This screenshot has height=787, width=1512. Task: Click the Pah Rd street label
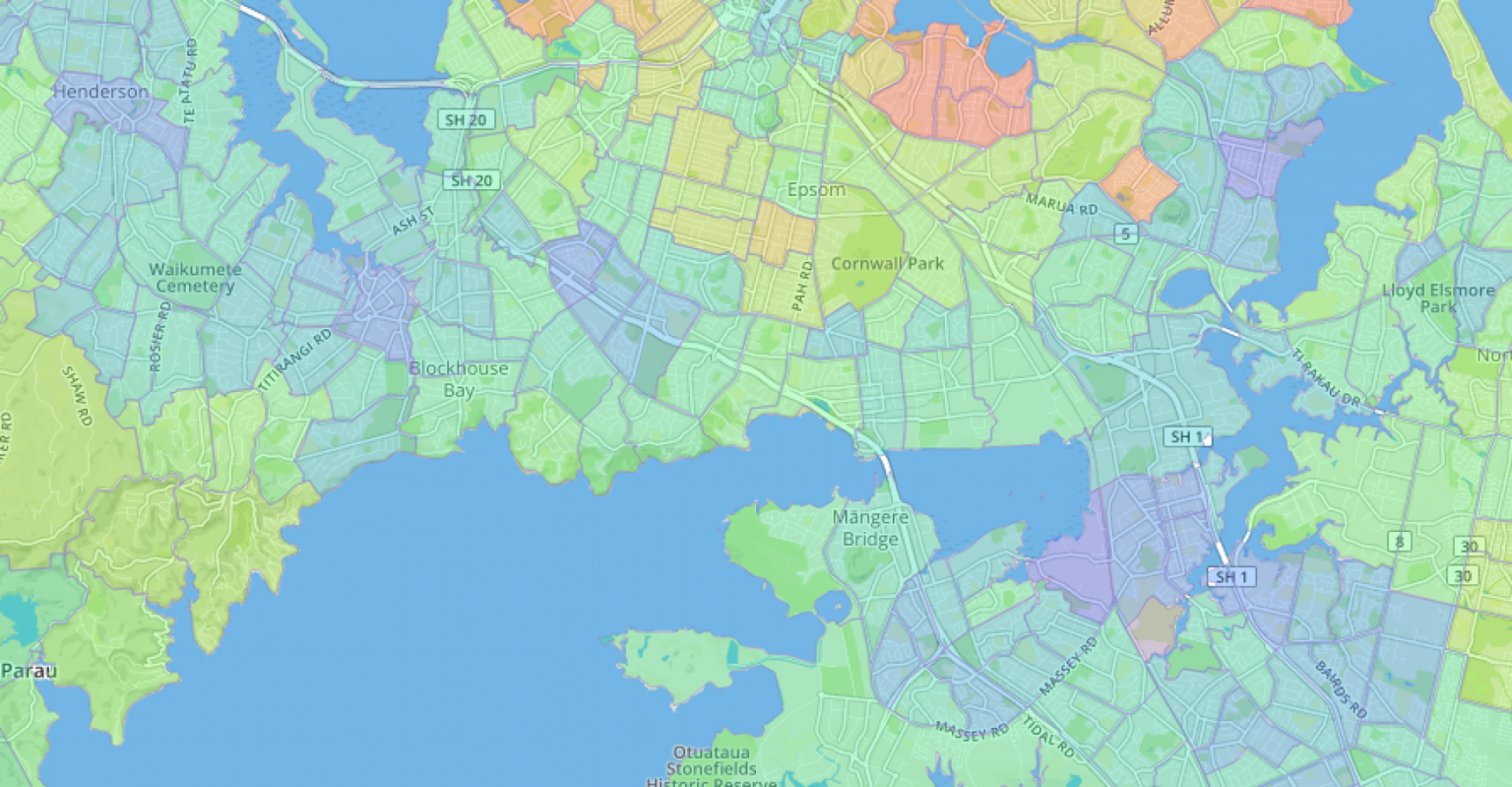coord(802,287)
